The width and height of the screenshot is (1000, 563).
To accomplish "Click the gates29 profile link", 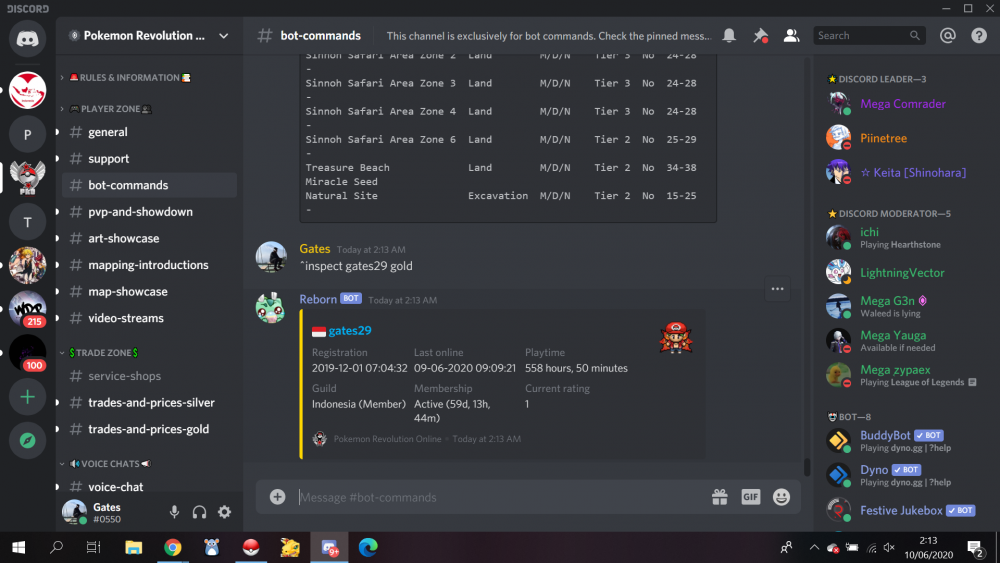I will click(349, 331).
